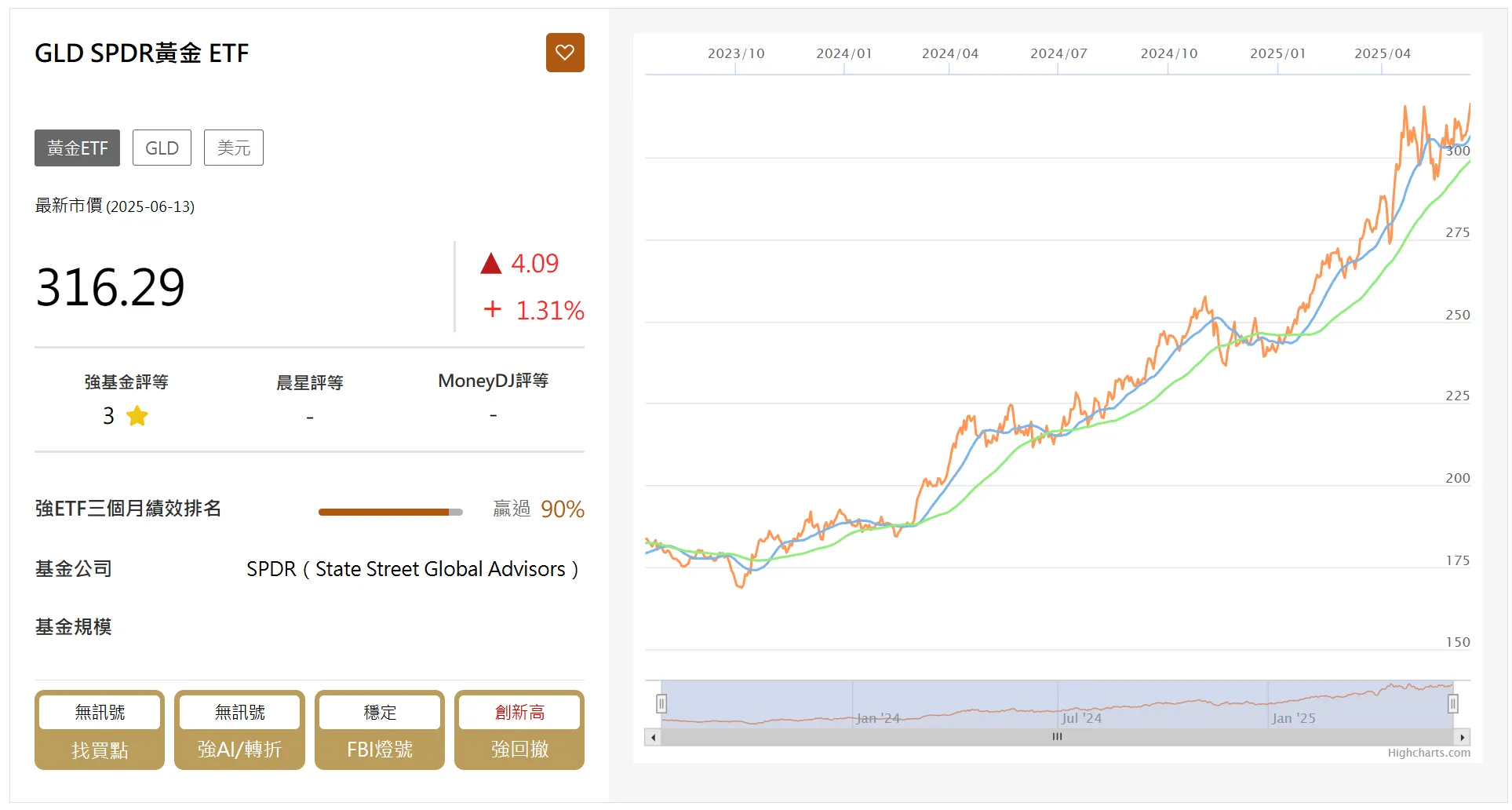Open the 找買點 signal card
1512x810 pixels.
(100, 730)
